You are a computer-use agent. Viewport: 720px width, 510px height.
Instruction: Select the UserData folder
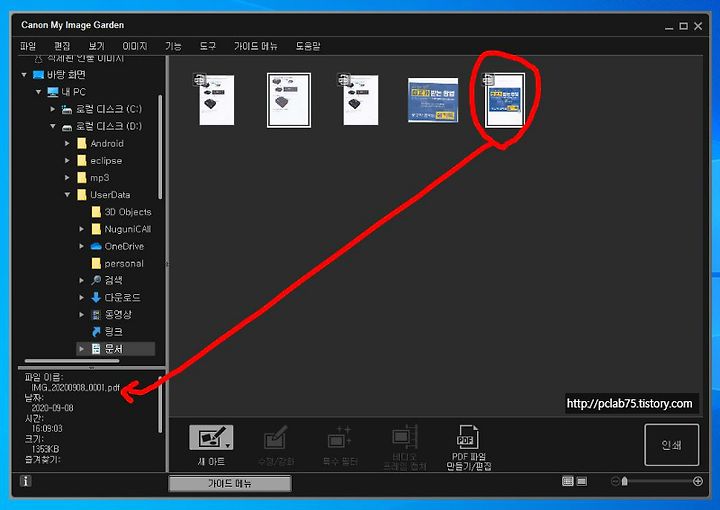103,195
